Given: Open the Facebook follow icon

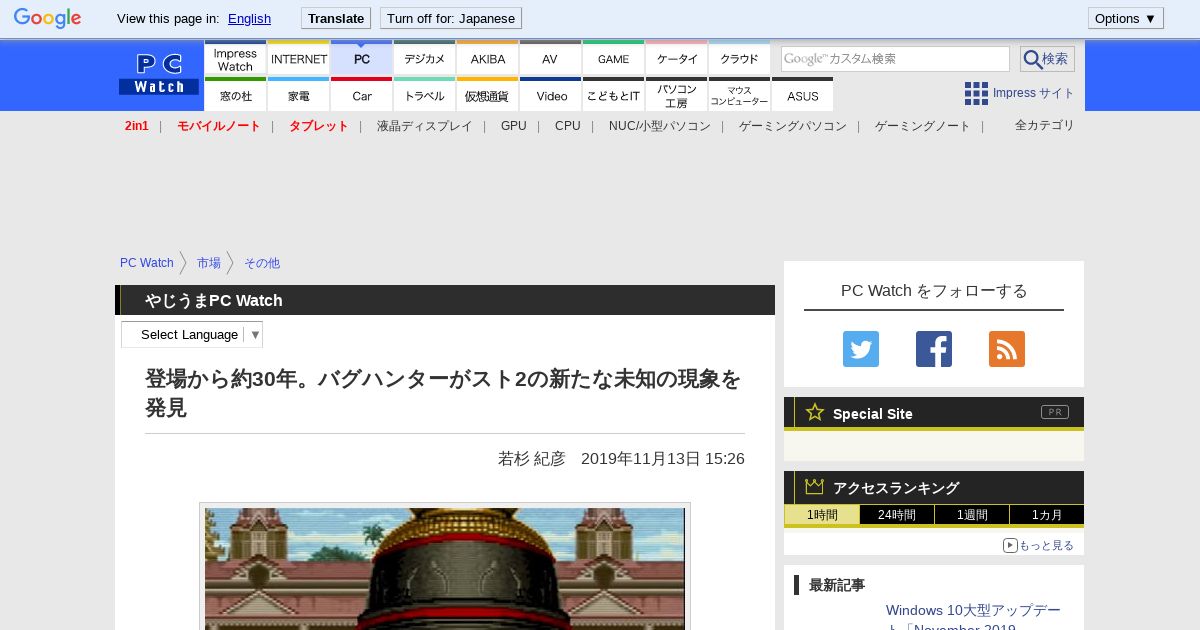Looking at the screenshot, I should pos(934,349).
